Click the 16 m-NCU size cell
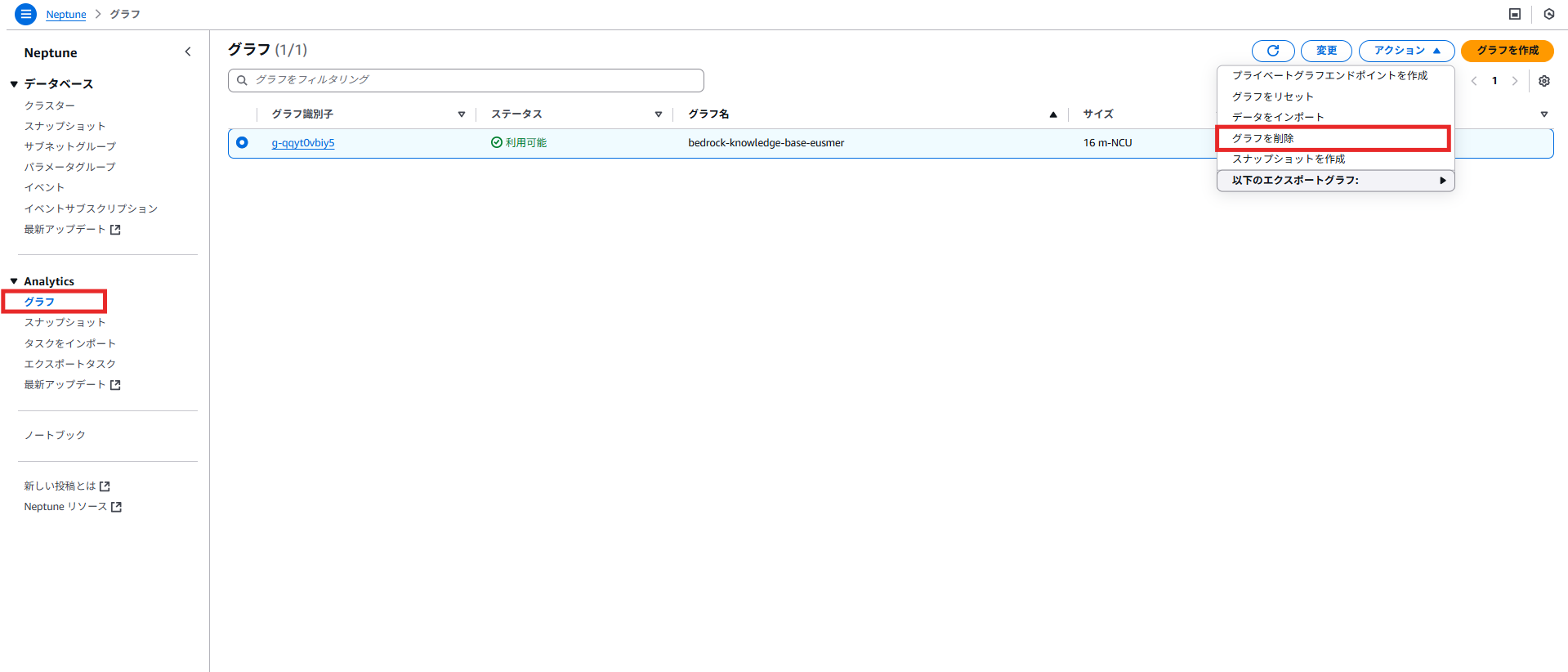 click(x=1108, y=142)
